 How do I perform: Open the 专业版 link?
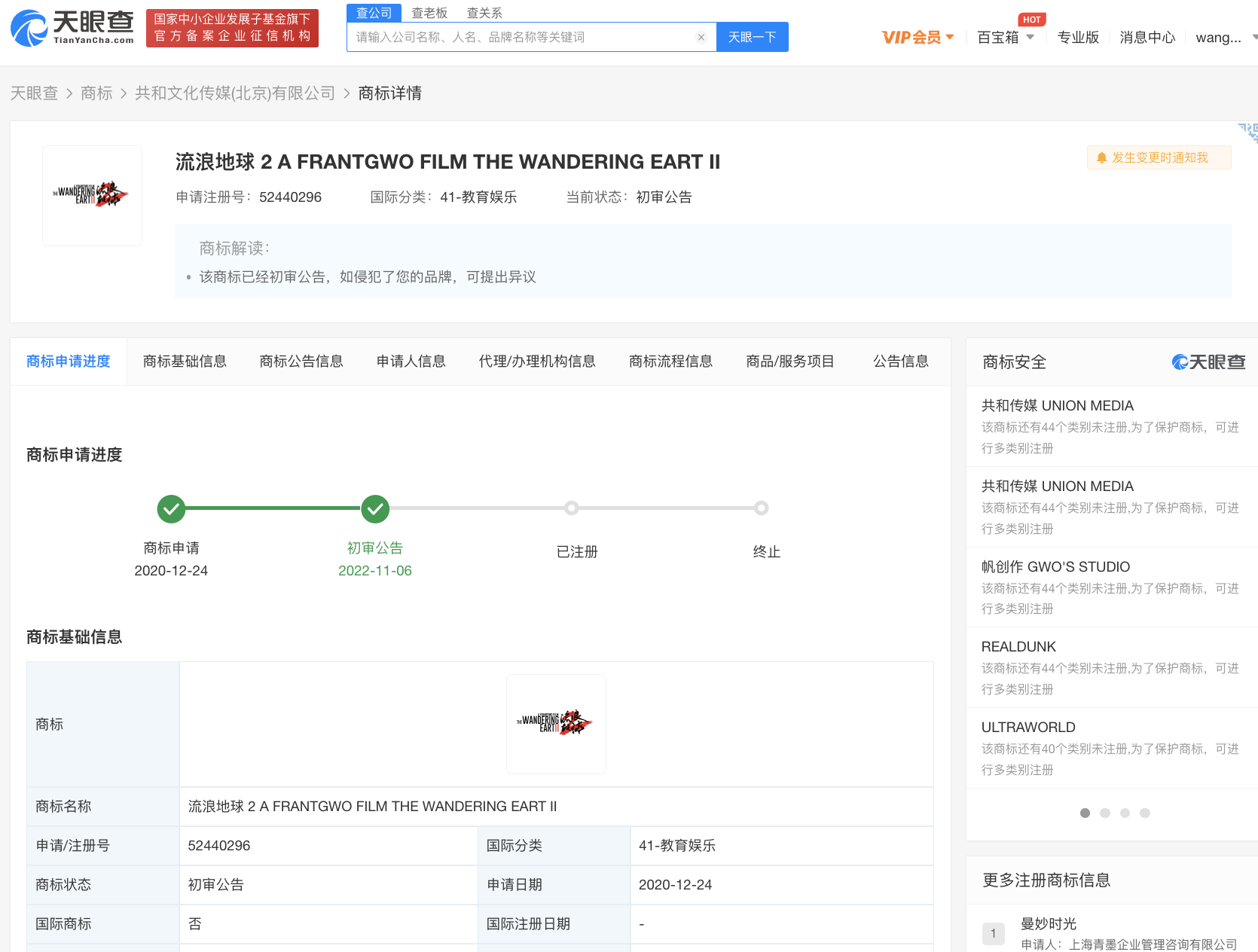coord(1078,37)
